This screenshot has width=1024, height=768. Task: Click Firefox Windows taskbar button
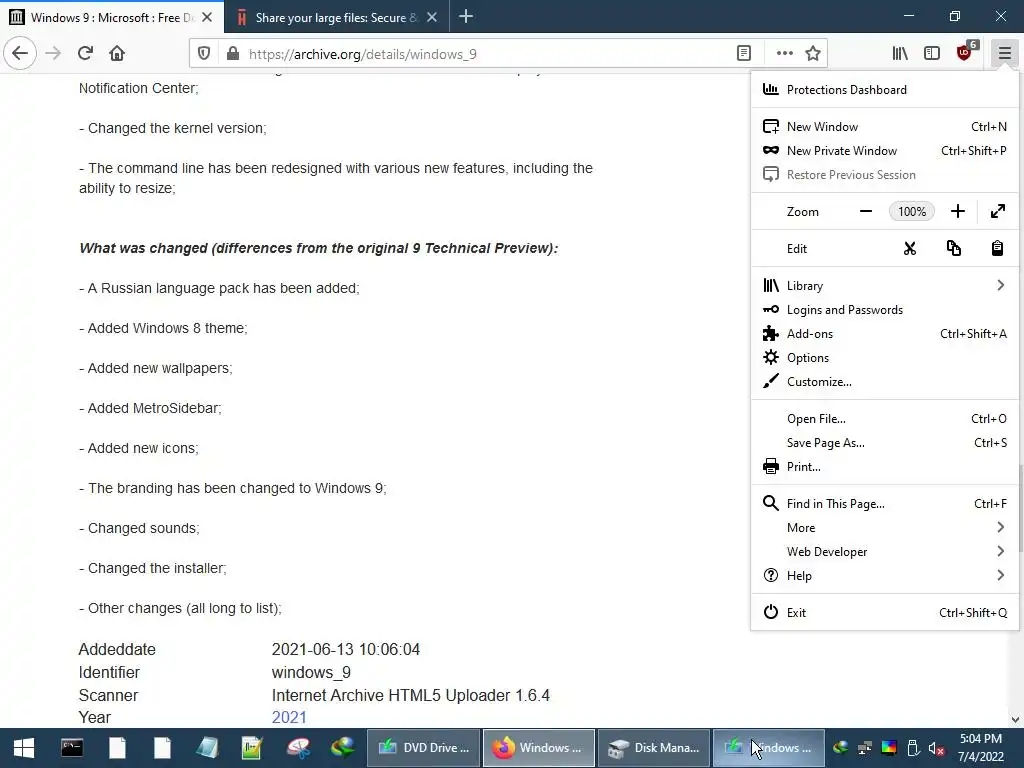pyautogui.click(x=539, y=748)
